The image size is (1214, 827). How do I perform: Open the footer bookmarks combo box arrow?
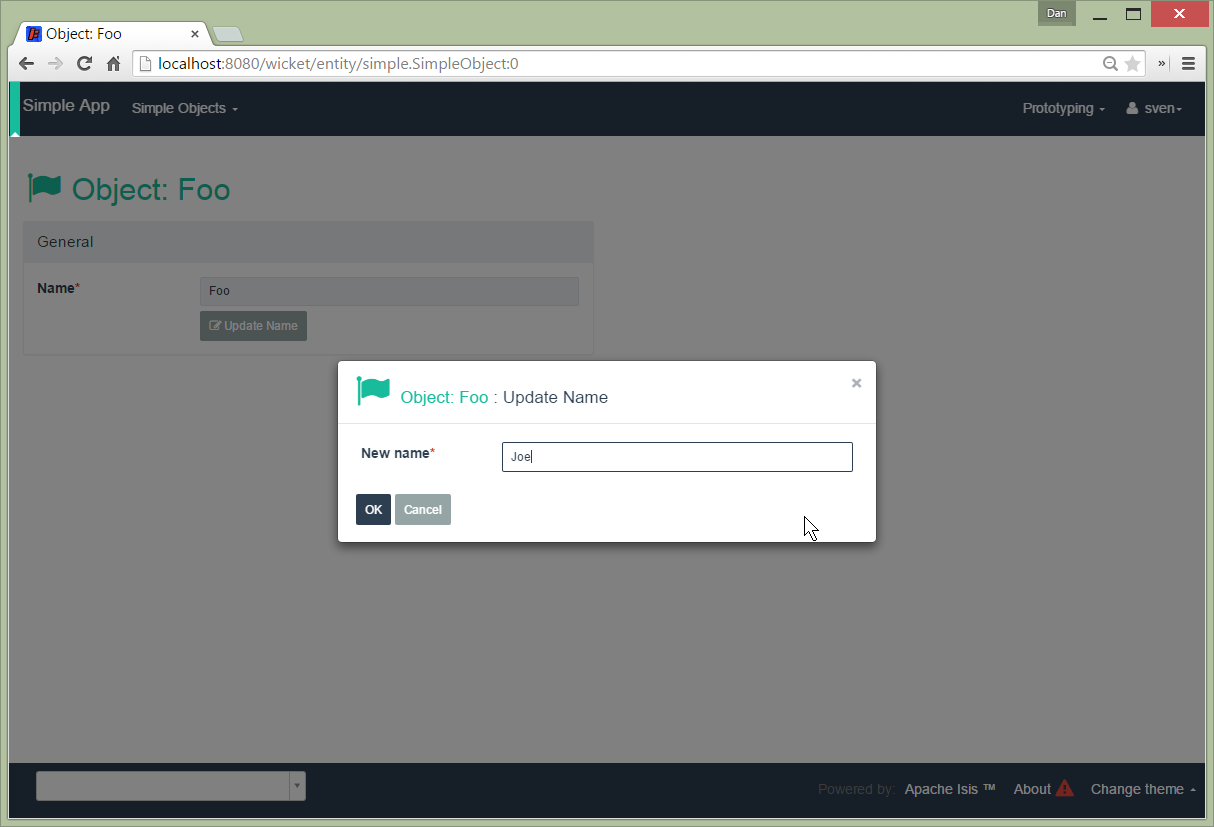click(297, 786)
